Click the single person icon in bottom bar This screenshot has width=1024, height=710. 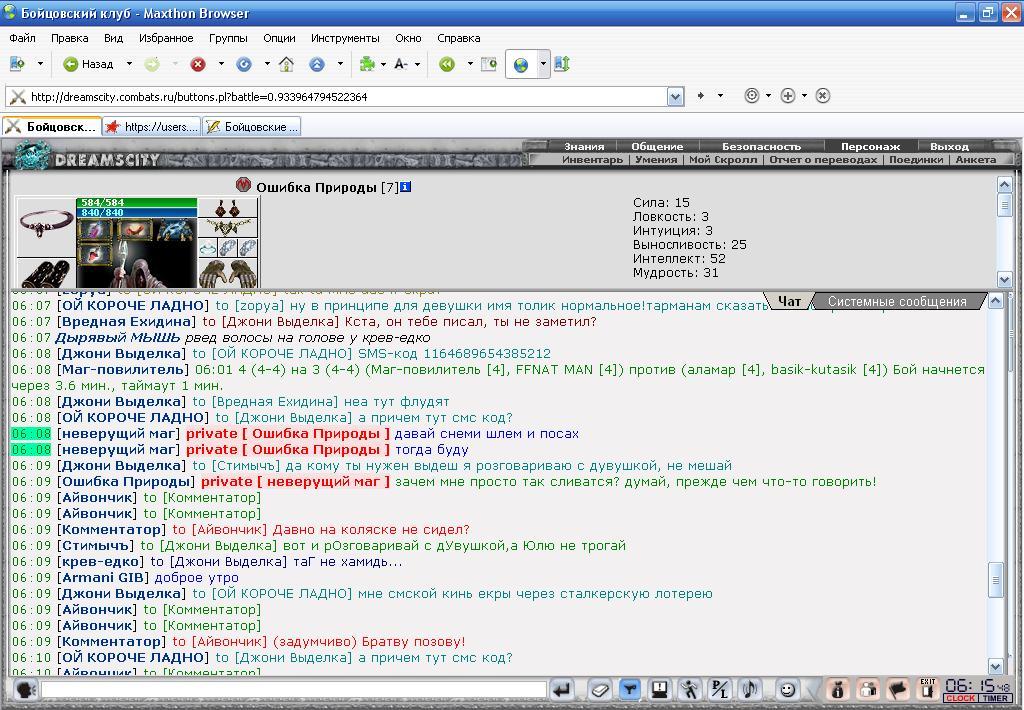[837, 689]
